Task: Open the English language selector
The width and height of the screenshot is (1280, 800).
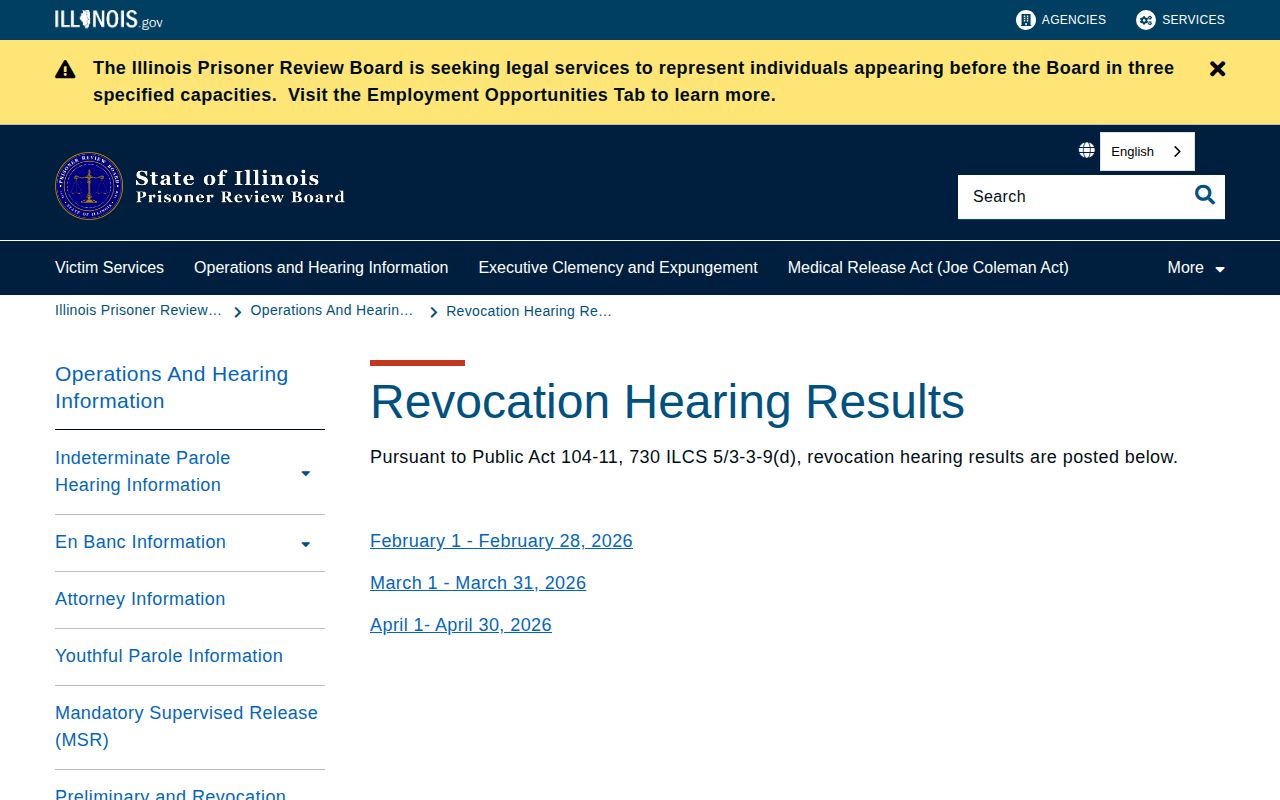Action: 1147,151
